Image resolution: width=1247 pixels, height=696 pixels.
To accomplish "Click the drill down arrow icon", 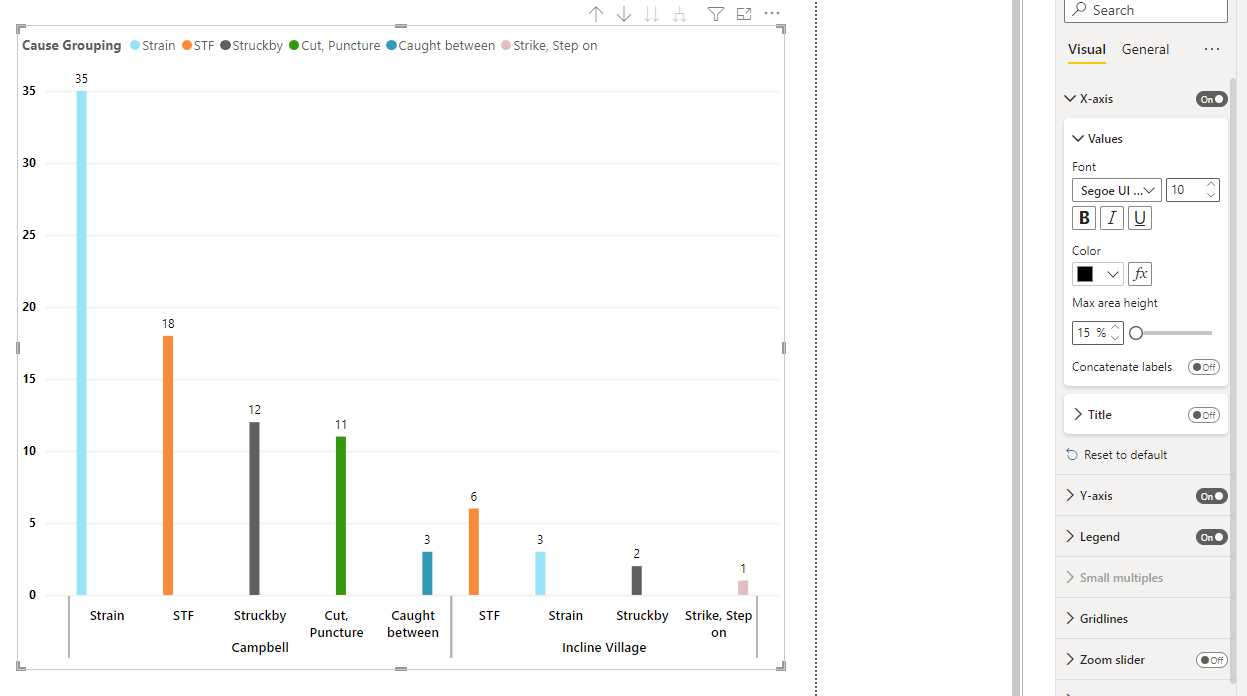I will (x=624, y=14).
